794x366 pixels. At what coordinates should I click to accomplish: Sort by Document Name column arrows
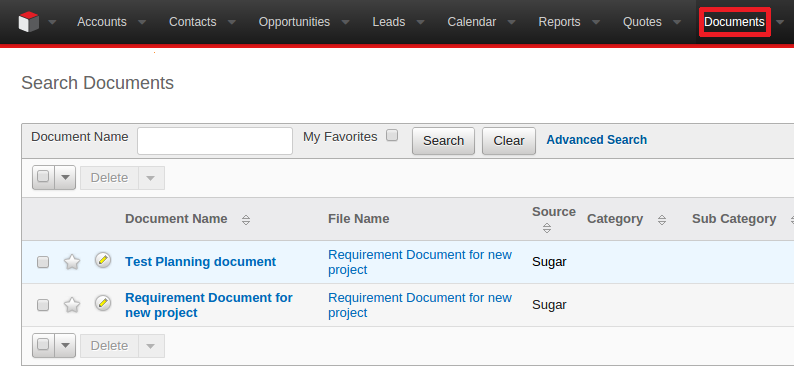tap(246, 220)
